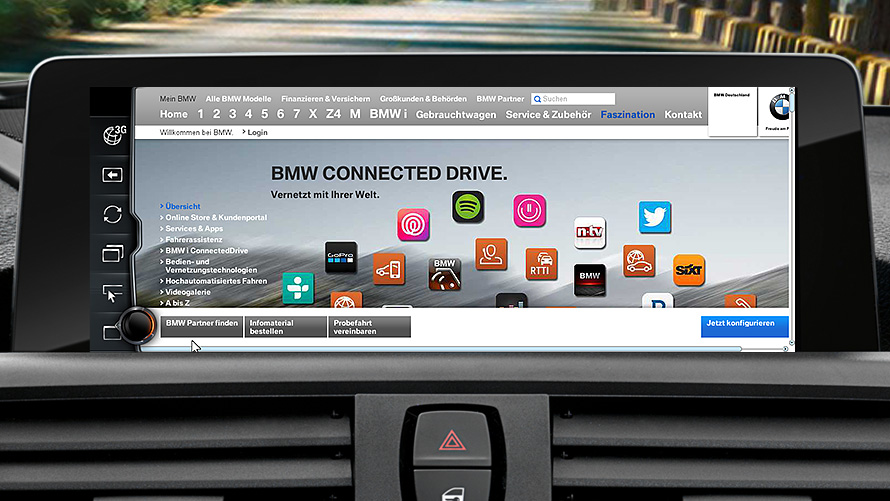Open Bedien- und Vernetzungstechnologien link
The height and width of the screenshot is (501, 890).
click(209, 266)
